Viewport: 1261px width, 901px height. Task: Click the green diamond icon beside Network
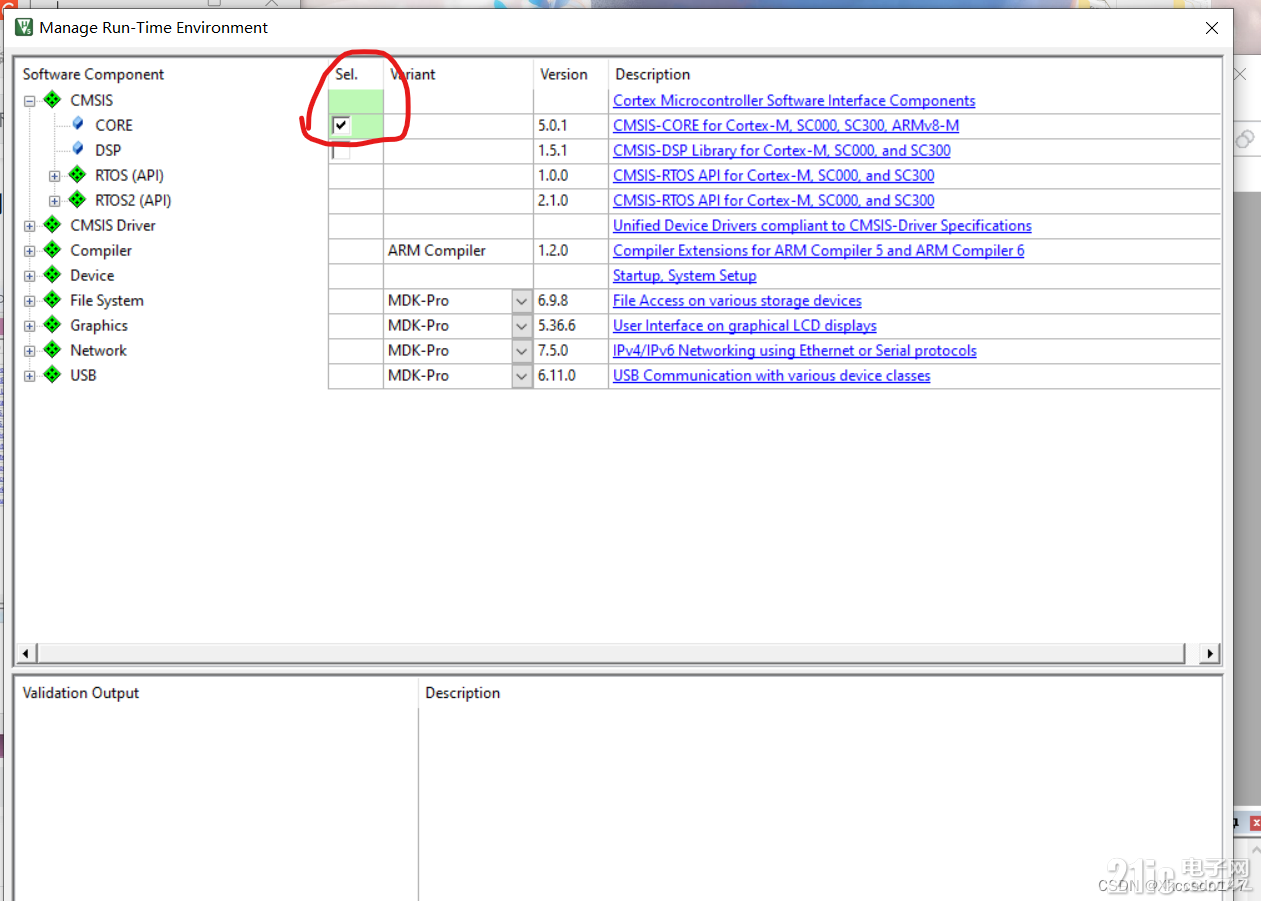click(52, 350)
